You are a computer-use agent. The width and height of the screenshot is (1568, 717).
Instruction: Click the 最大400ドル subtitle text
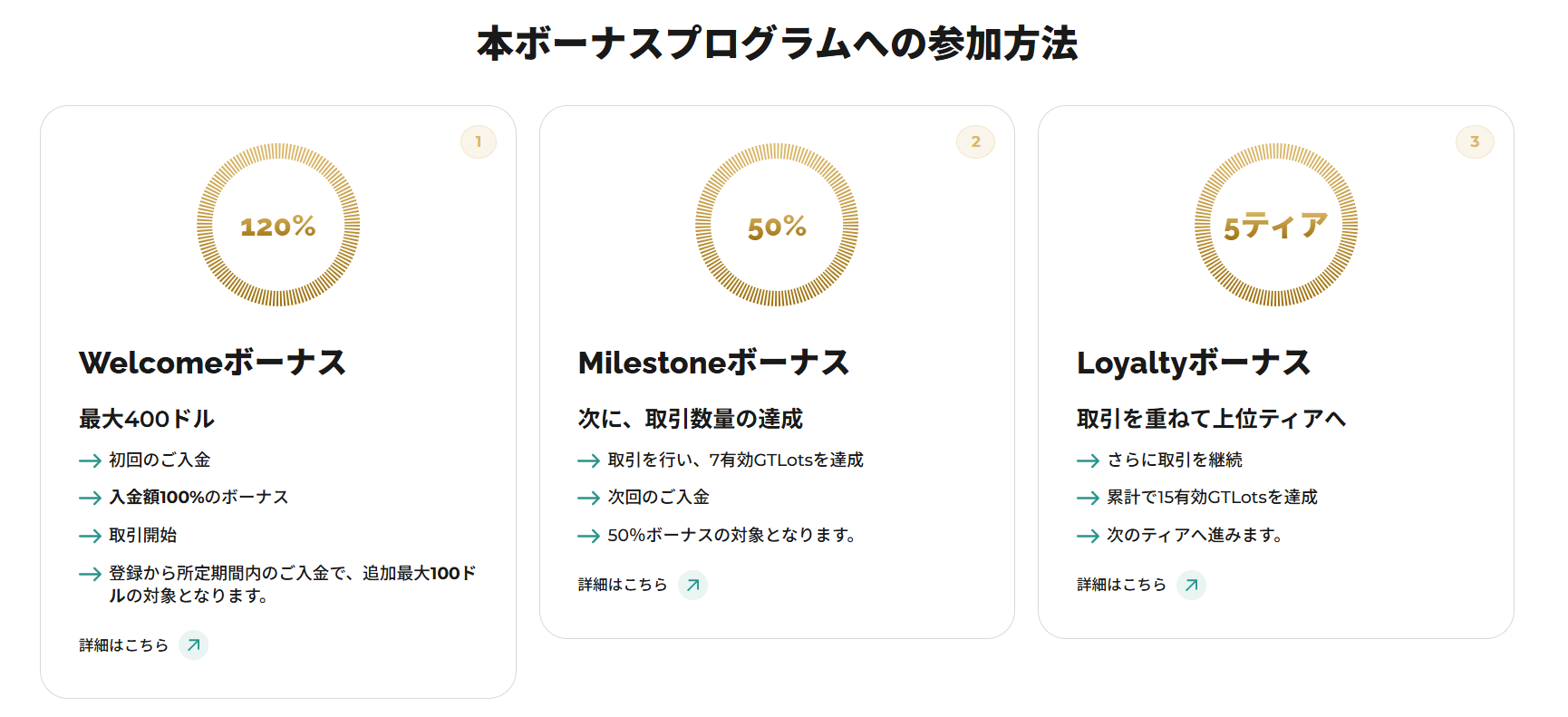147,419
